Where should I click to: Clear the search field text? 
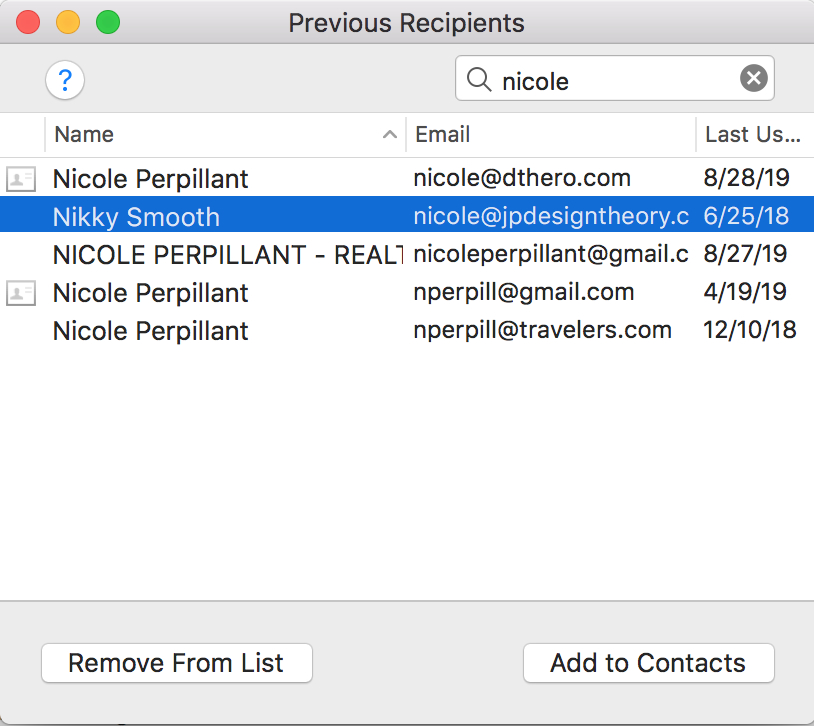754,78
